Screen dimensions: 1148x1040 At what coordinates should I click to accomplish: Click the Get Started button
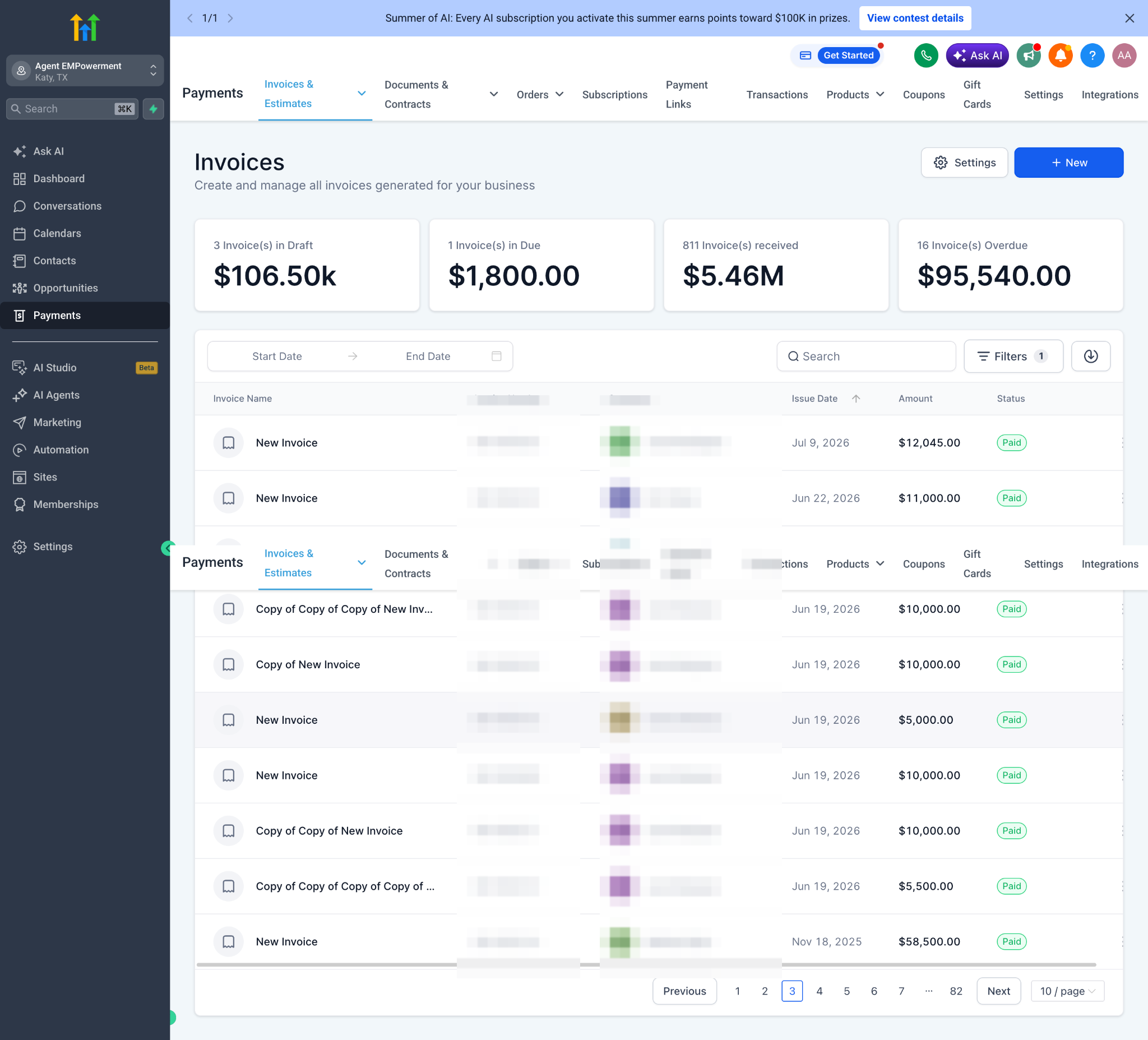point(848,56)
